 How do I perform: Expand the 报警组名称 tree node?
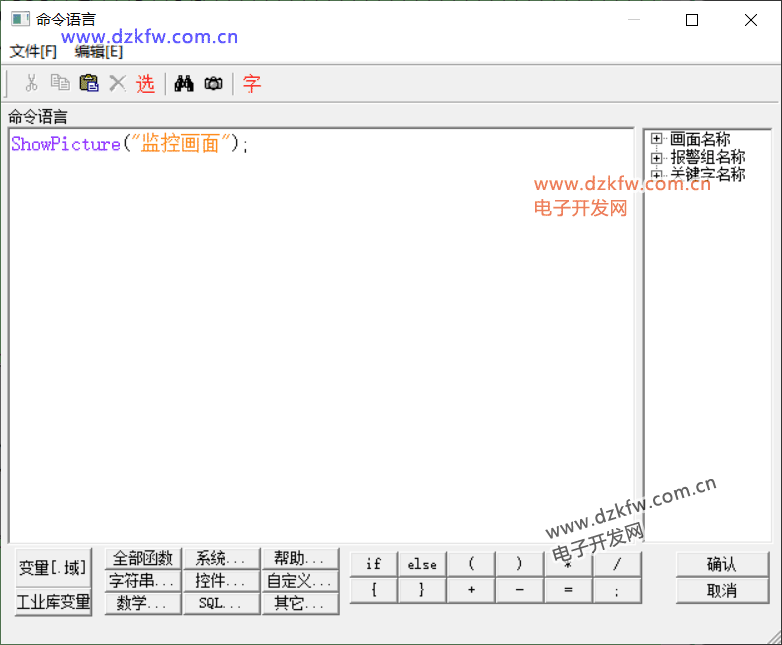click(657, 158)
